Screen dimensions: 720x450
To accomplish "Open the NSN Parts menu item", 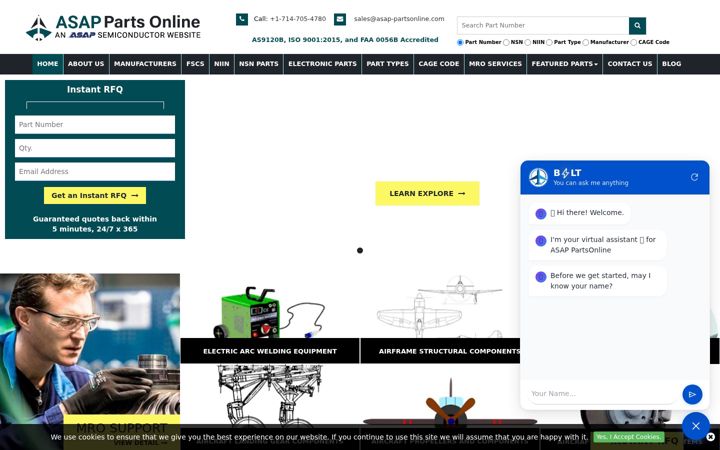I will [259, 64].
